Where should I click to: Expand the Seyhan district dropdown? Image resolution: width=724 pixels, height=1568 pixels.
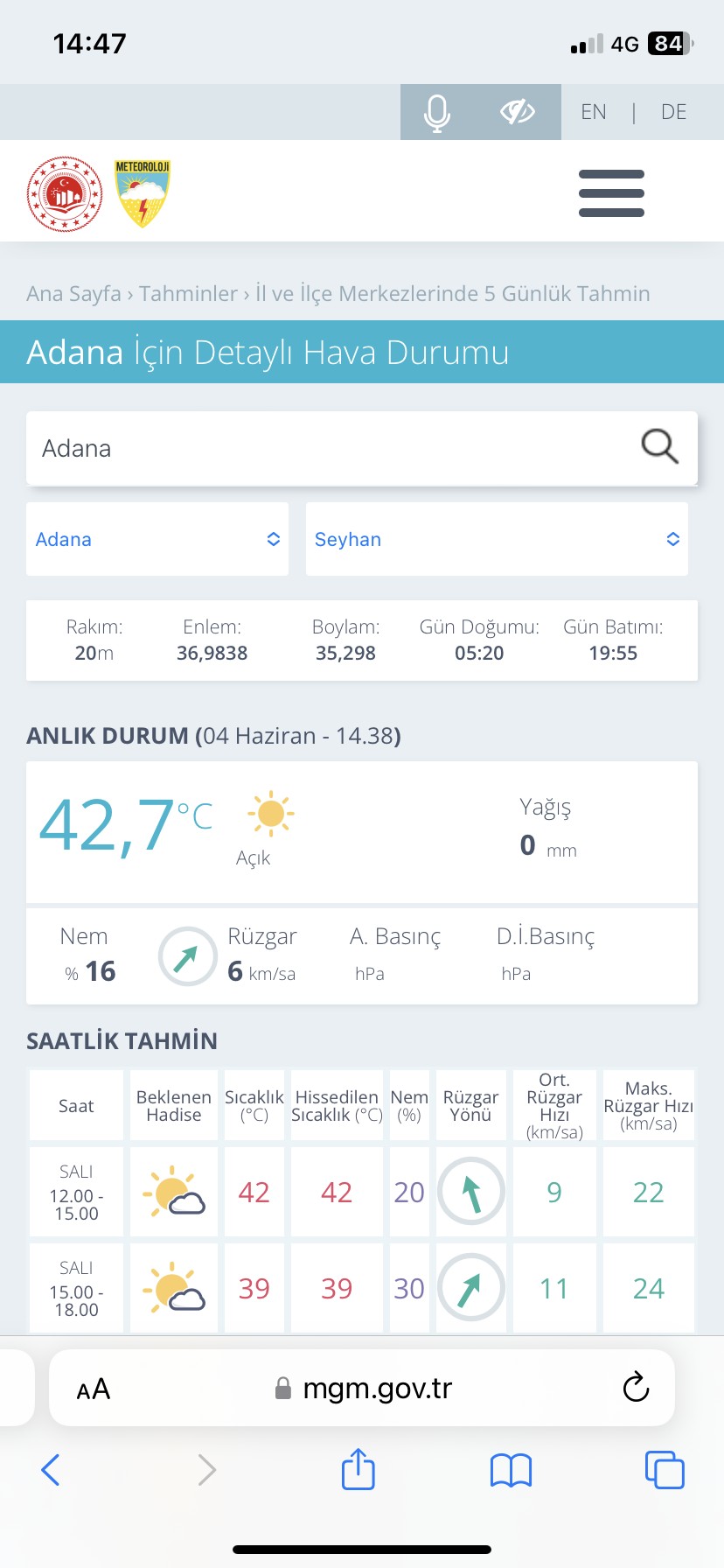tap(497, 539)
